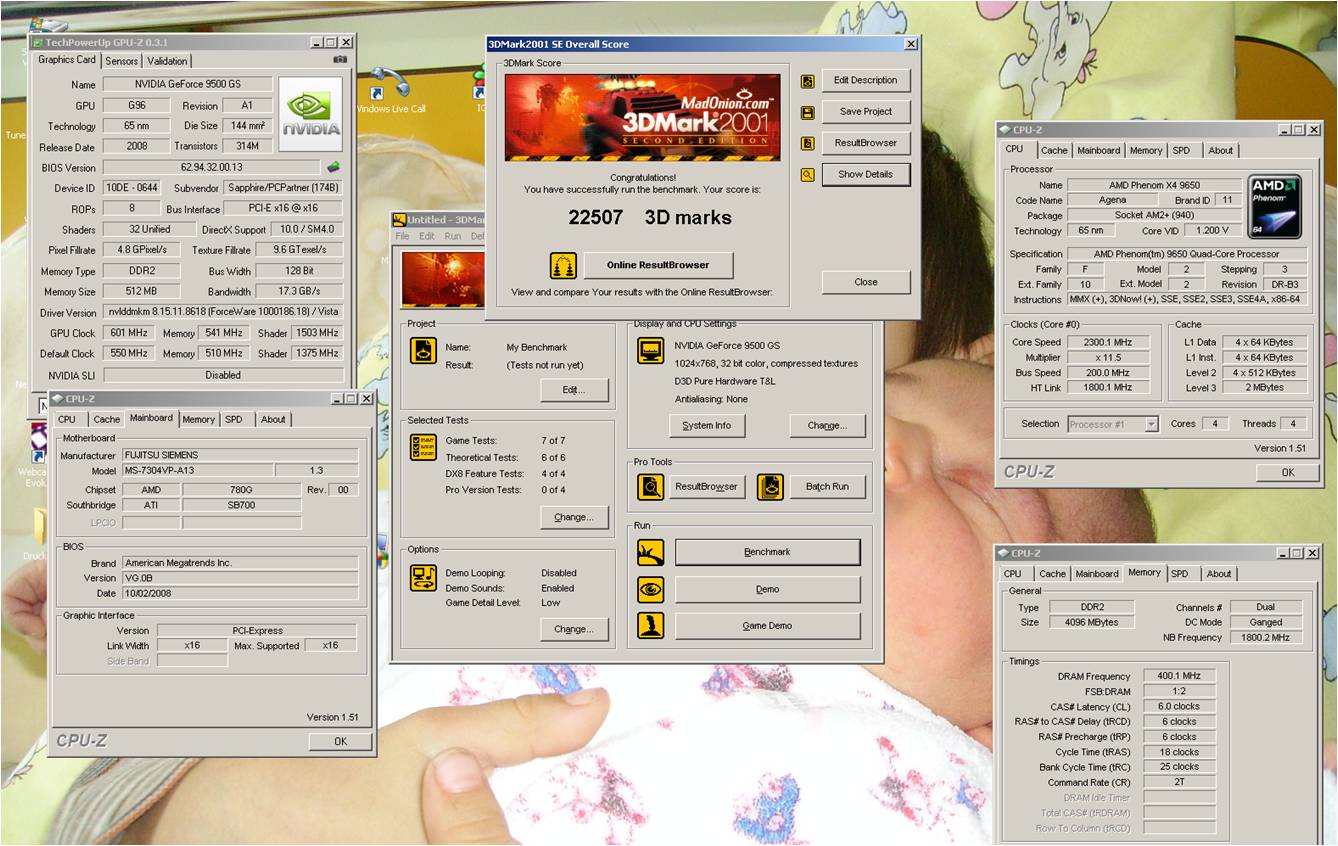Click the Edit Description note icon

pos(807,81)
